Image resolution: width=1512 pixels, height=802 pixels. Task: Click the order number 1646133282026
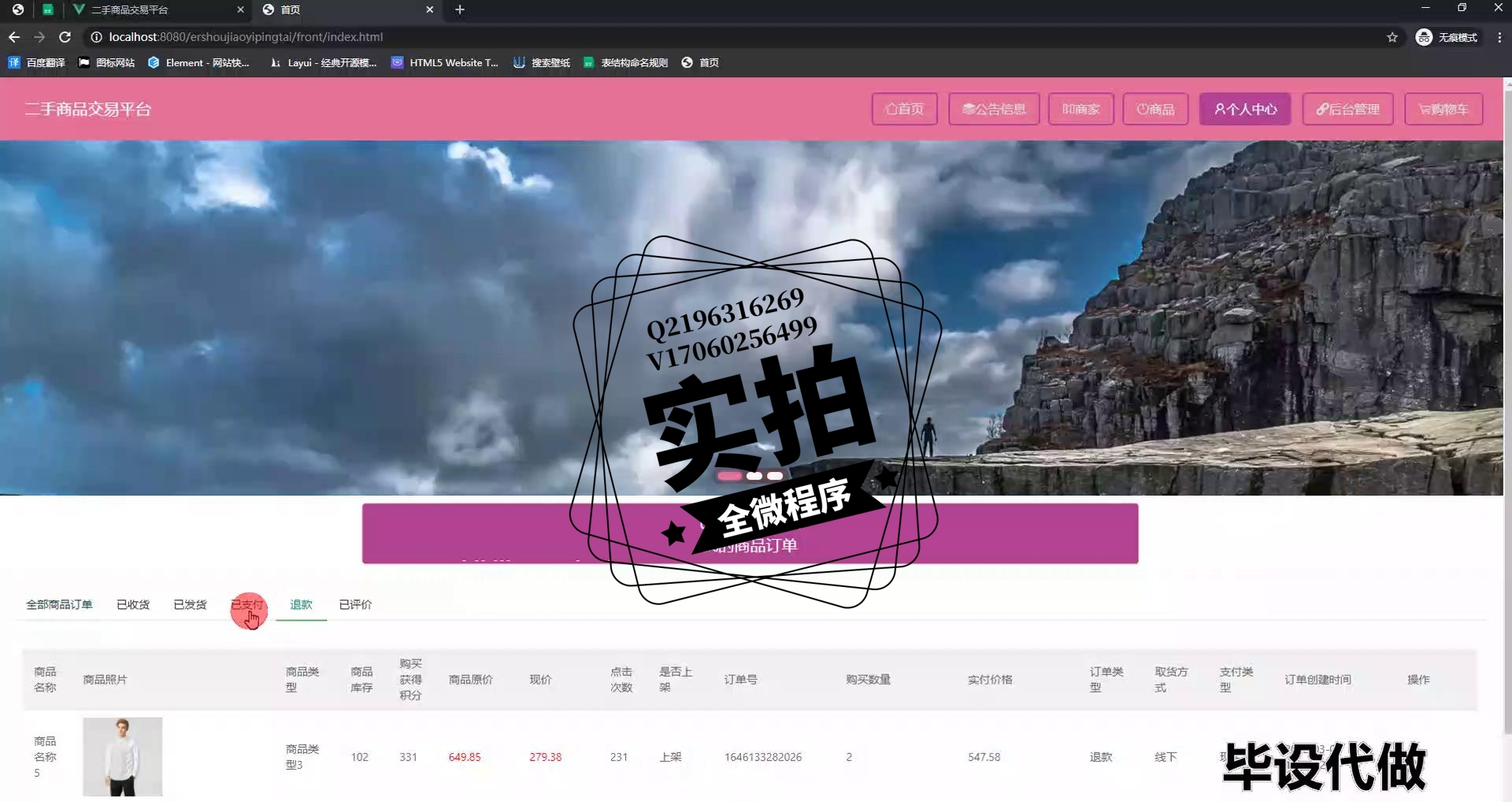tap(763, 757)
